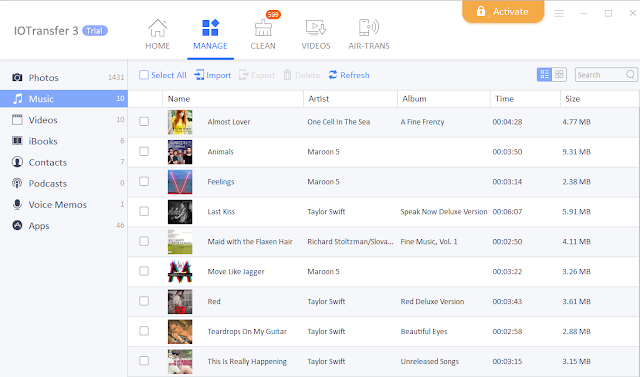This screenshot has height=377, width=640.
Task: Click the Red album art thumbnail
Action: click(x=180, y=302)
